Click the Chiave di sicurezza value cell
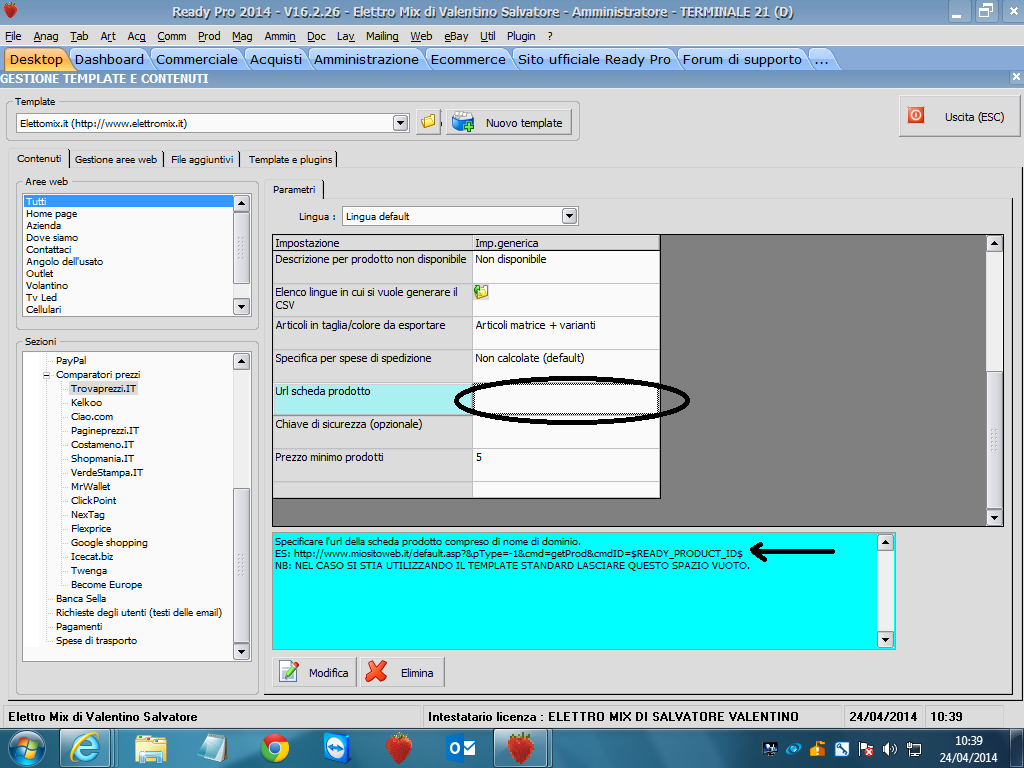The width and height of the screenshot is (1024, 768). coord(566,432)
